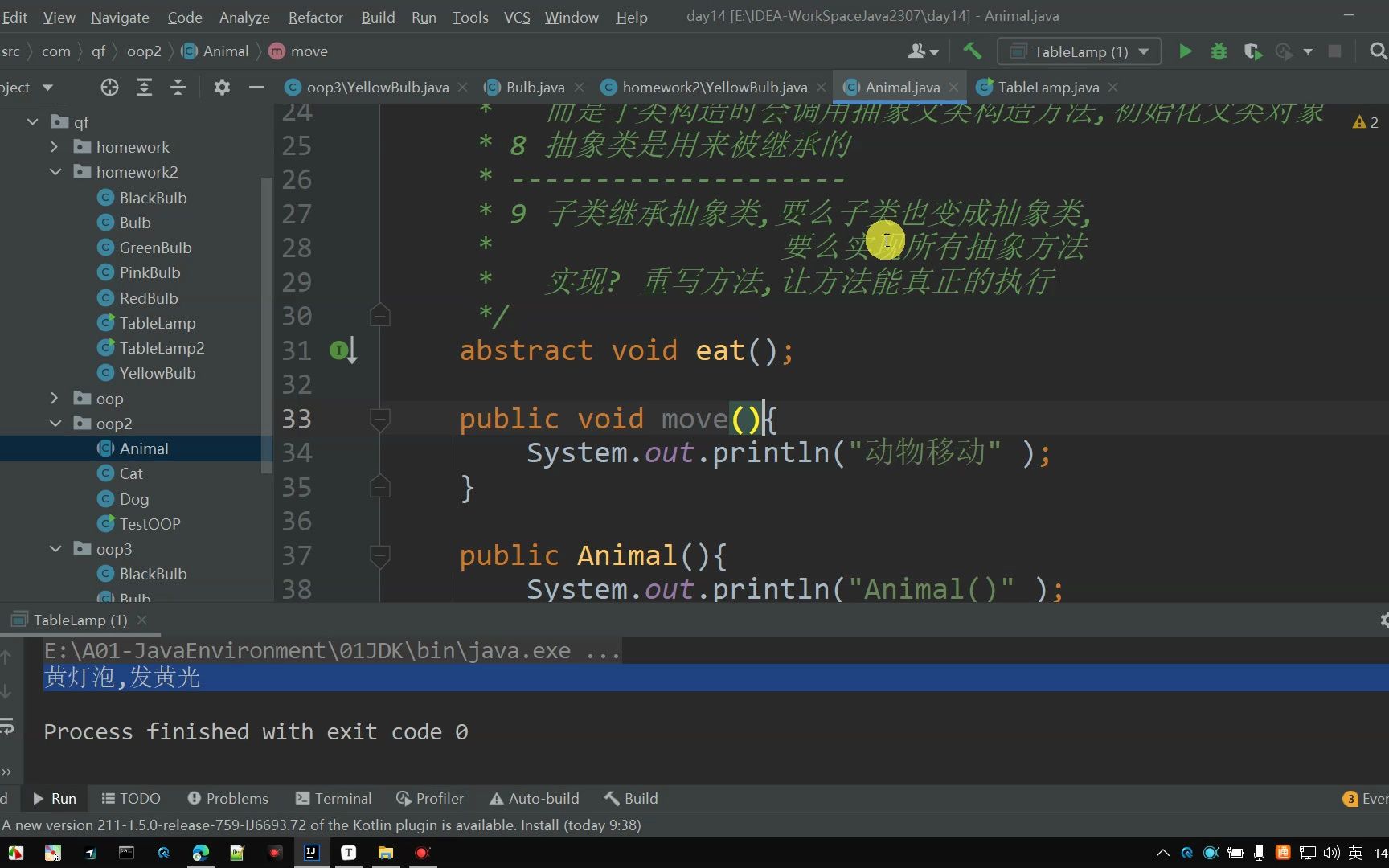The width and height of the screenshot is (1389, 868).
Task: Build project with the hammer icon
Action: click(x=972, y=51)
